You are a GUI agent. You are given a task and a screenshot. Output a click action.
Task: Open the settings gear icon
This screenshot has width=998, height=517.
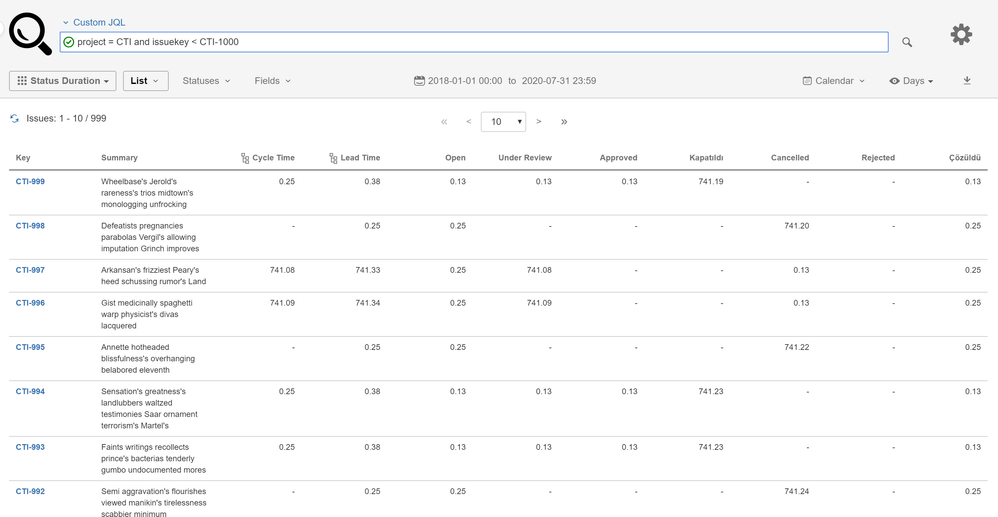pyautogui.click(x=961, y=34)
